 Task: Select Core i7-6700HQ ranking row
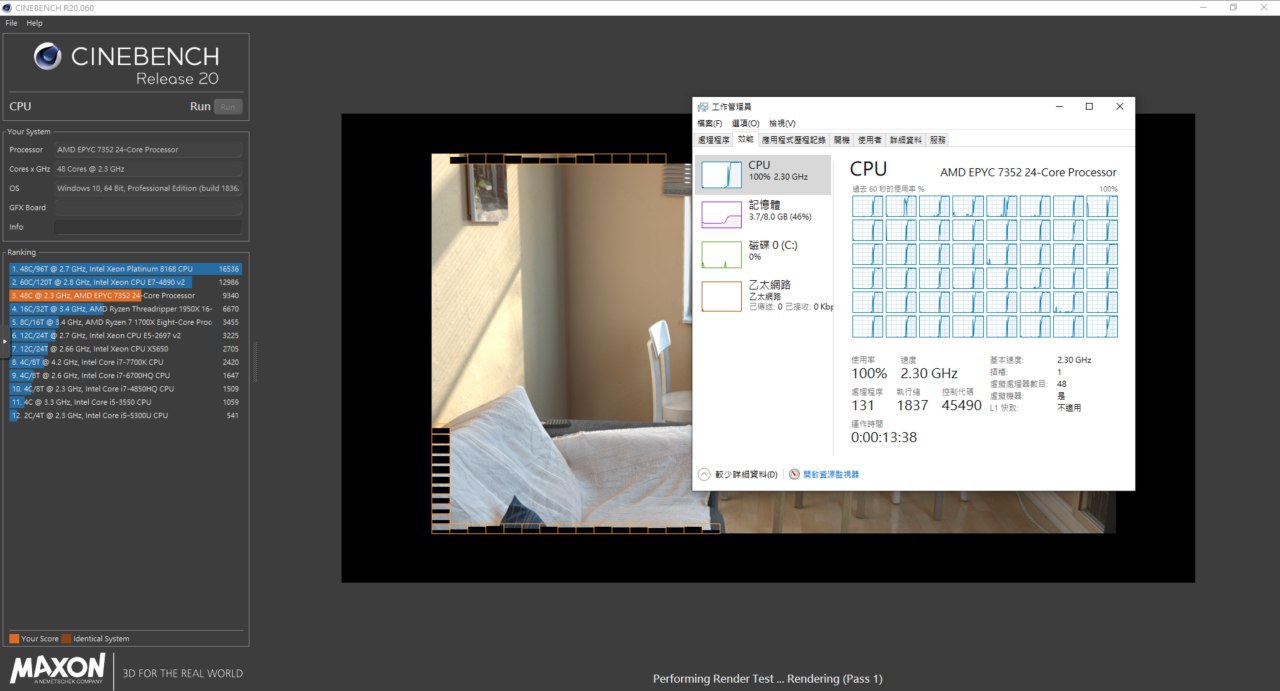pos(125,376)
